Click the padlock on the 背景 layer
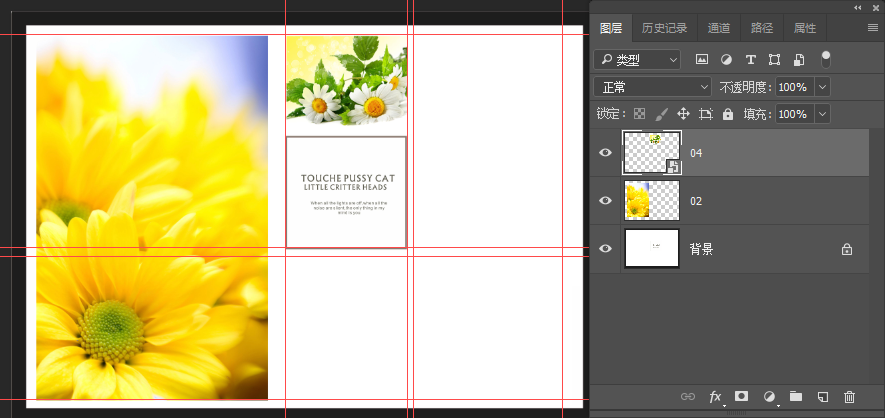This screenshot has width=885, height=418. (847, 249)
